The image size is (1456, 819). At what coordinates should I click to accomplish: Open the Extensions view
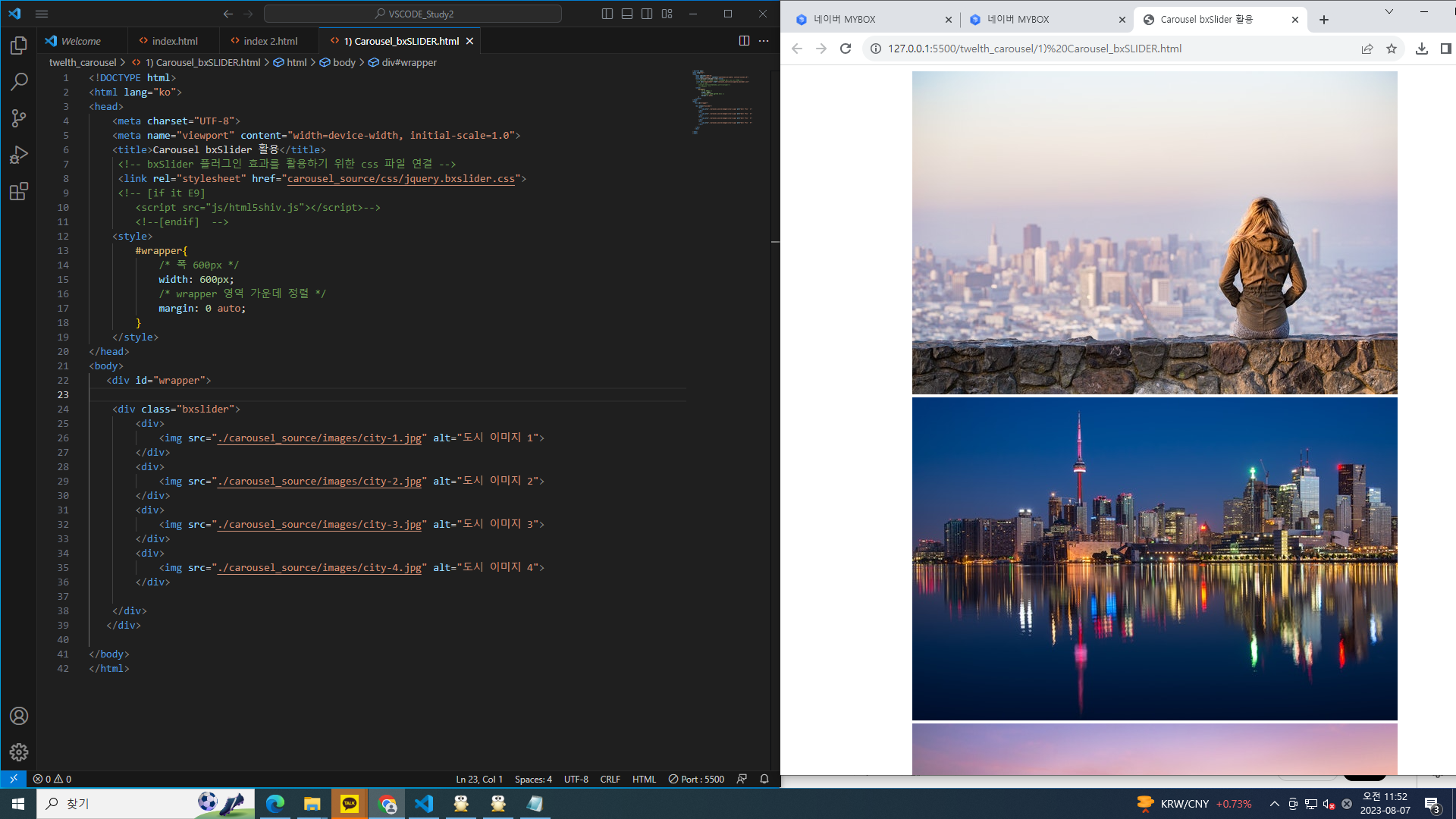pos(19,191)
